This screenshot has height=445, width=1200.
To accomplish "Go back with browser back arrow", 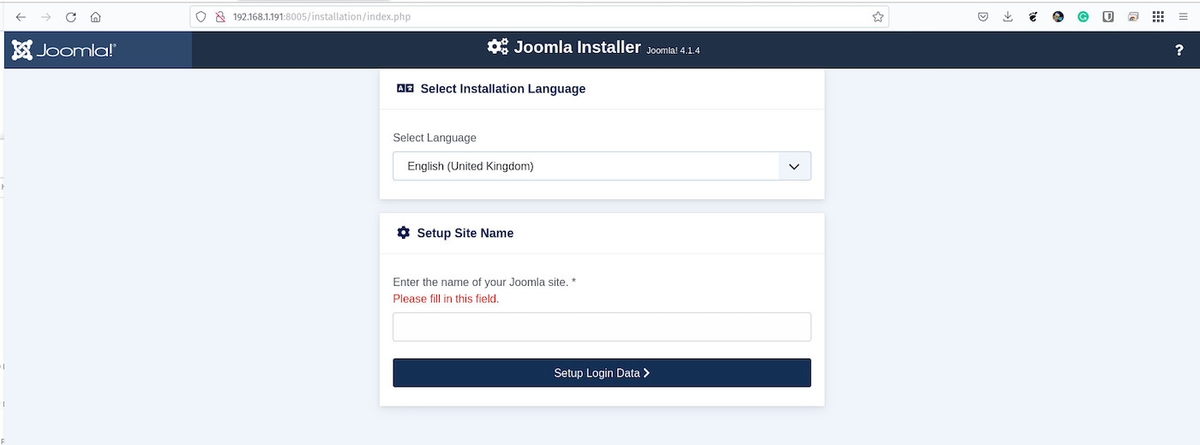I will (21, 16).
